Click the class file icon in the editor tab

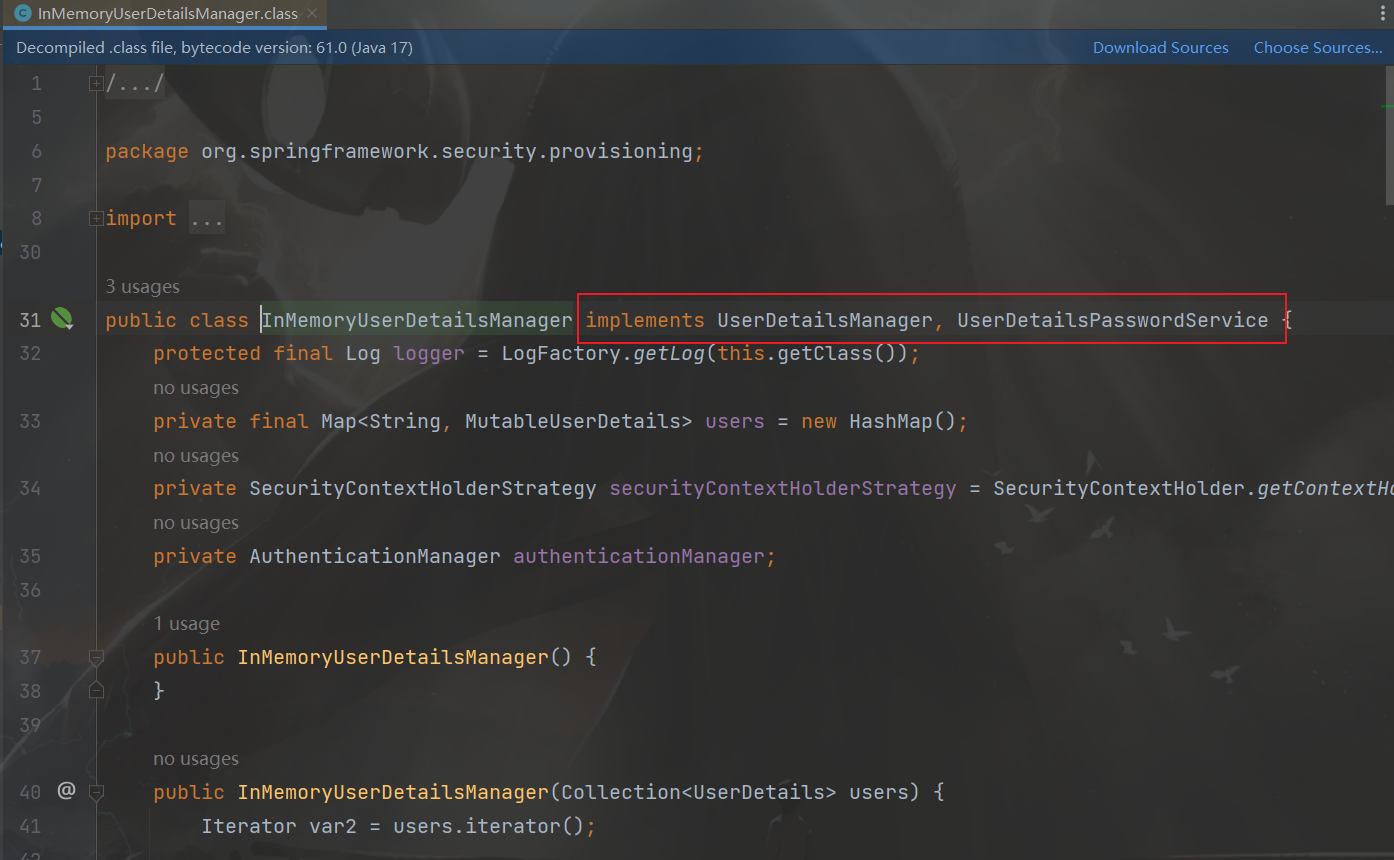pyautogui.click(x=22, y=14)
